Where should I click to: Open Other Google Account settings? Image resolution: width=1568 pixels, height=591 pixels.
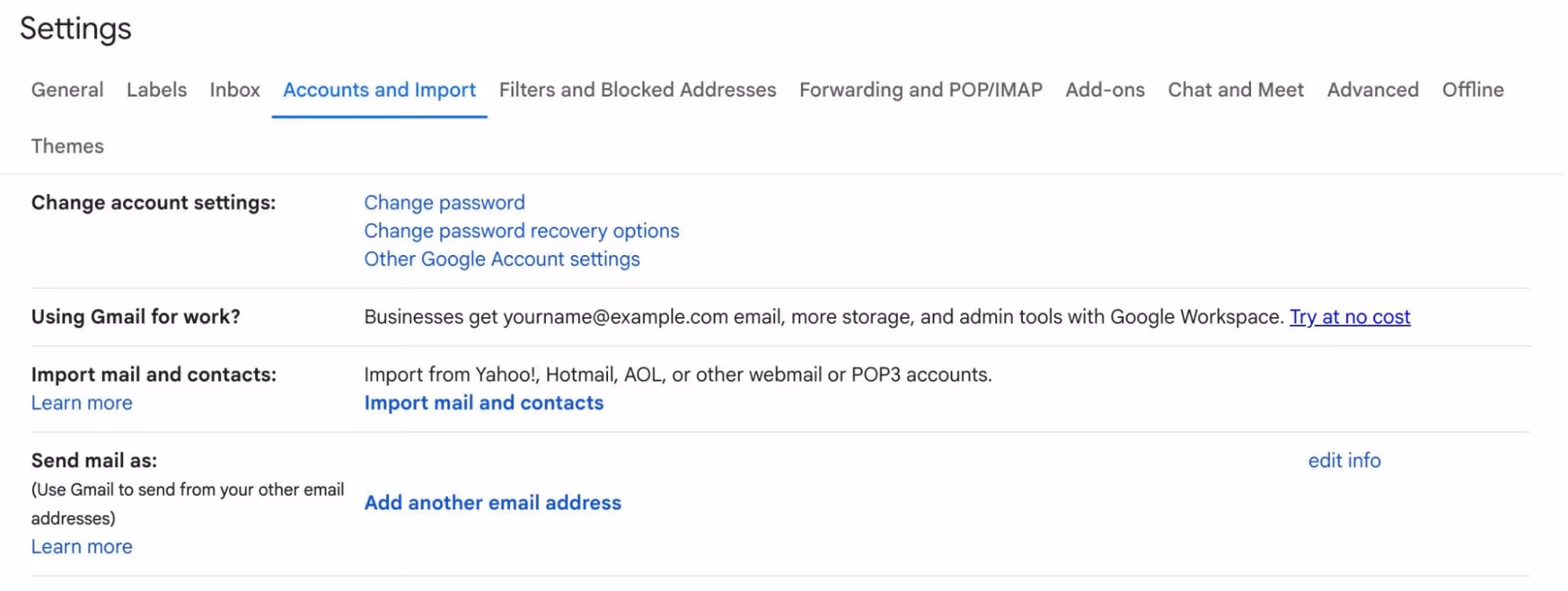coord(501,258)
